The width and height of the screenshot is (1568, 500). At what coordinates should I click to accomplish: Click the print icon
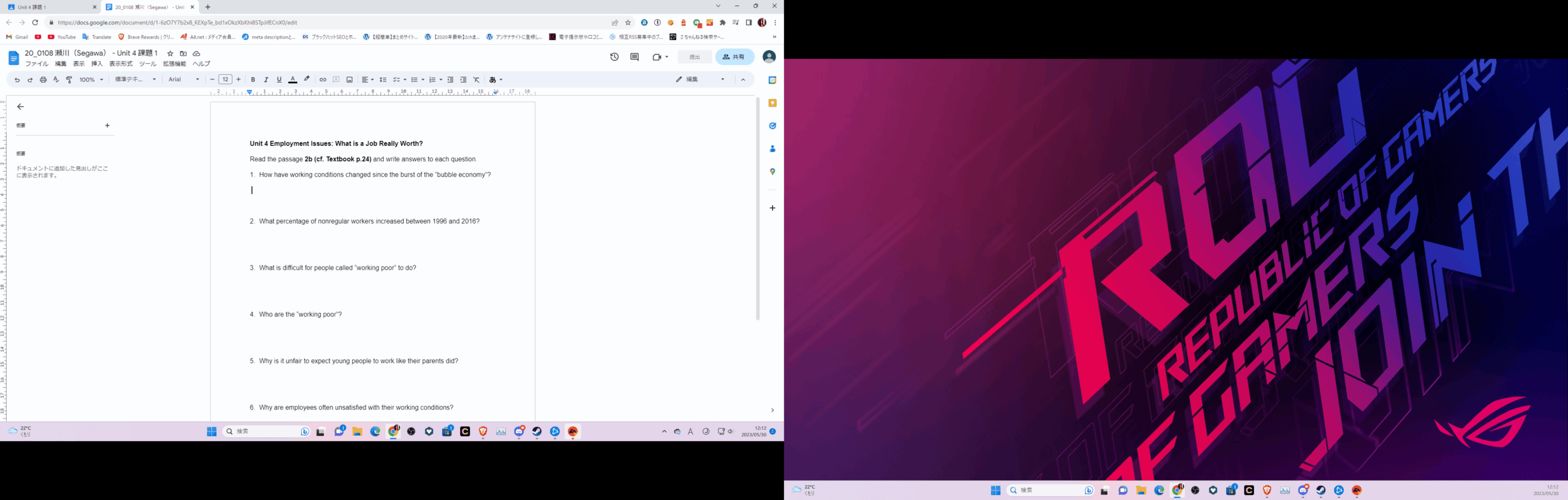tap(43, 80)
